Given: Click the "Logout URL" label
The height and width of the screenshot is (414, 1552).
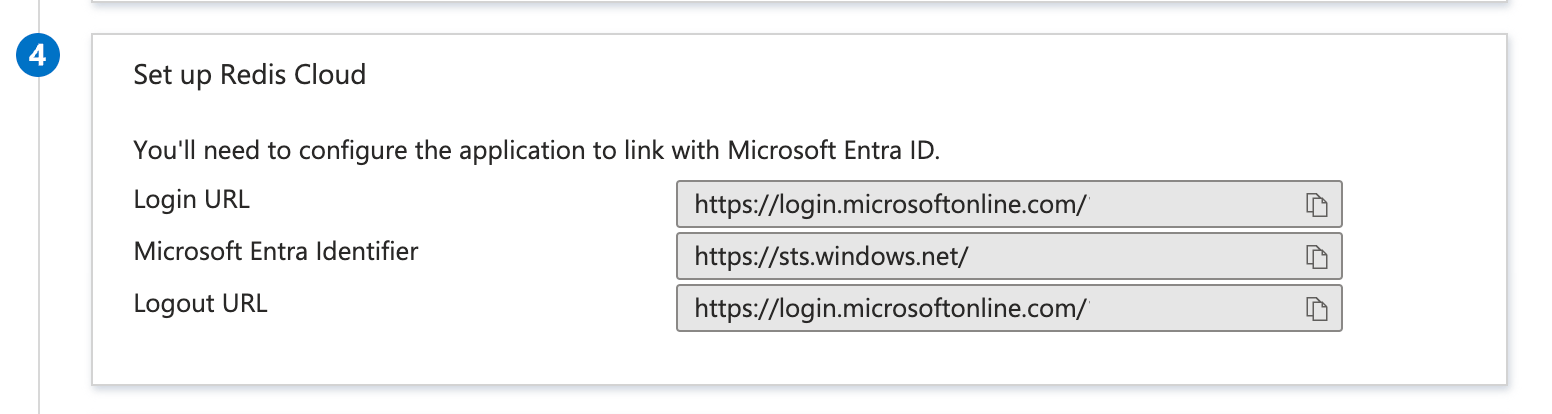Looking at the screenshot, I should pyautogui.click(x=200, y=303).
